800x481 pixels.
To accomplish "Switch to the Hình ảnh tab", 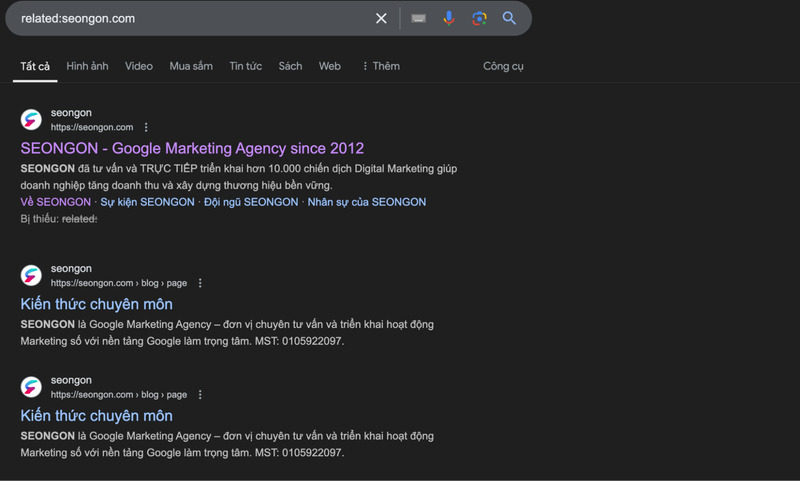I will point(87,66).
